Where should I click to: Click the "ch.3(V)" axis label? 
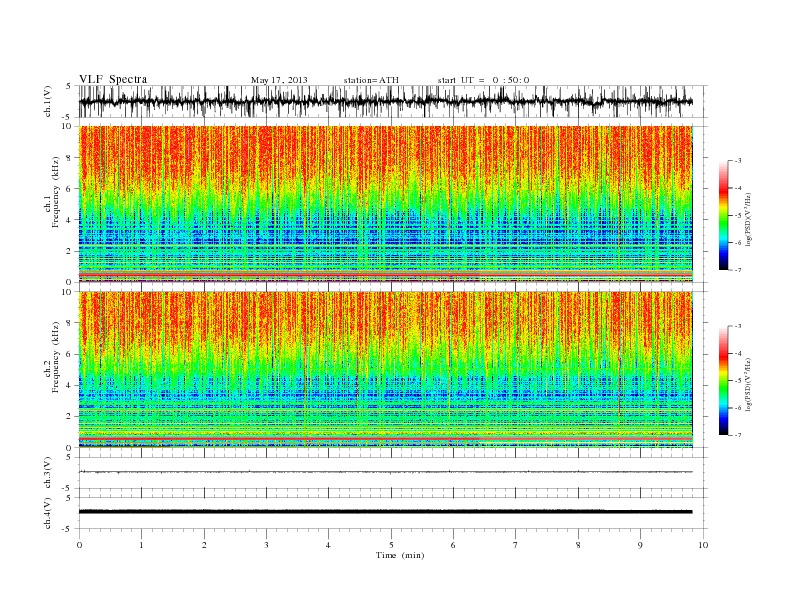click(48, 473)
